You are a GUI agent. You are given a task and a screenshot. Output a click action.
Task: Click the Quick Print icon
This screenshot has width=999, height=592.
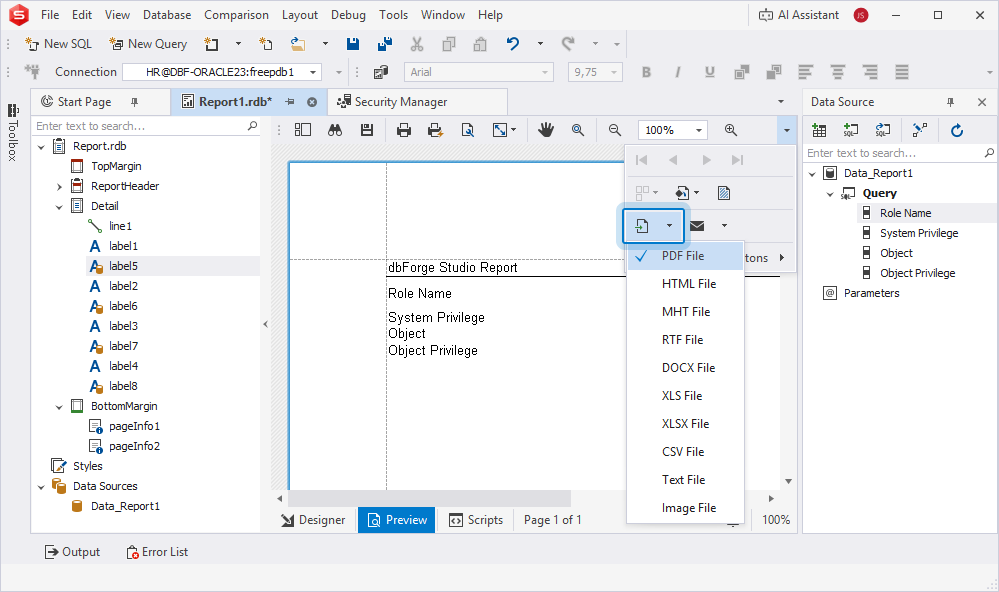435,130
